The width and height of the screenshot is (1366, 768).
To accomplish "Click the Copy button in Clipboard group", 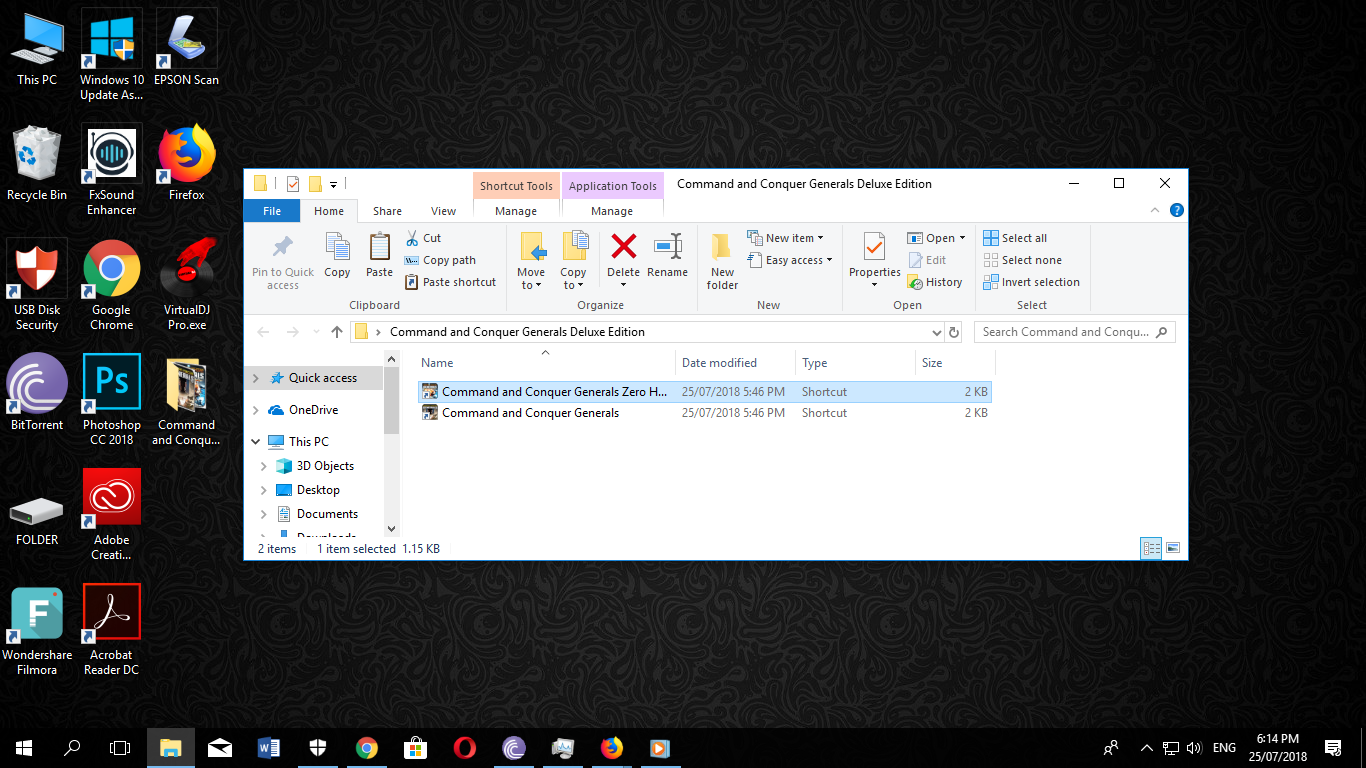I will pyautogui.click(x=337, y=256).
